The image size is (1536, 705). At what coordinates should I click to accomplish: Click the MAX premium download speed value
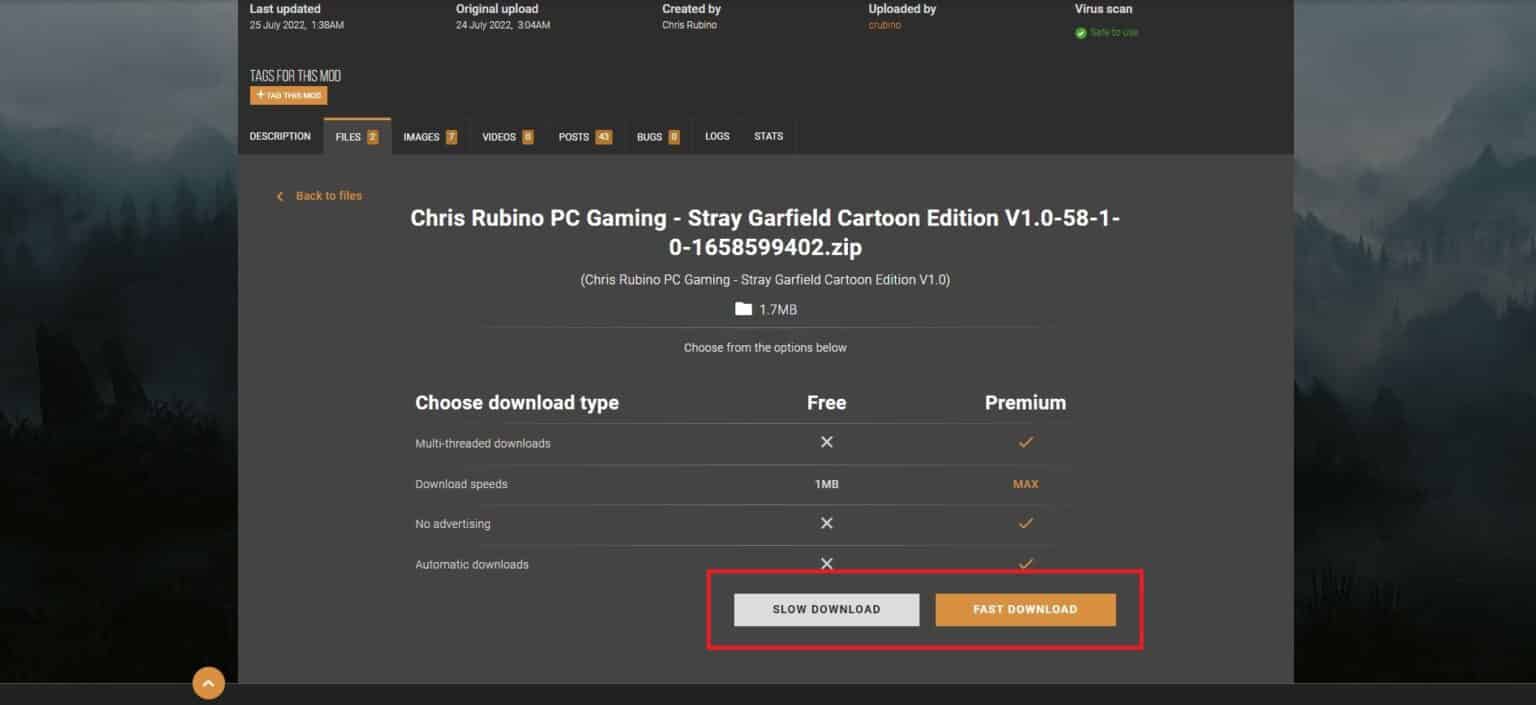point(1025,484)
